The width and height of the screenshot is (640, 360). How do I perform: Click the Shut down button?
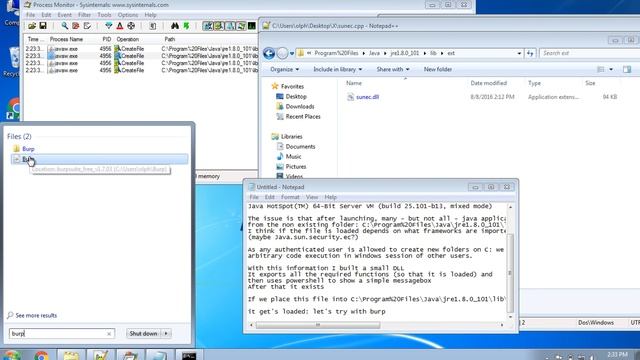click(143, 333)
